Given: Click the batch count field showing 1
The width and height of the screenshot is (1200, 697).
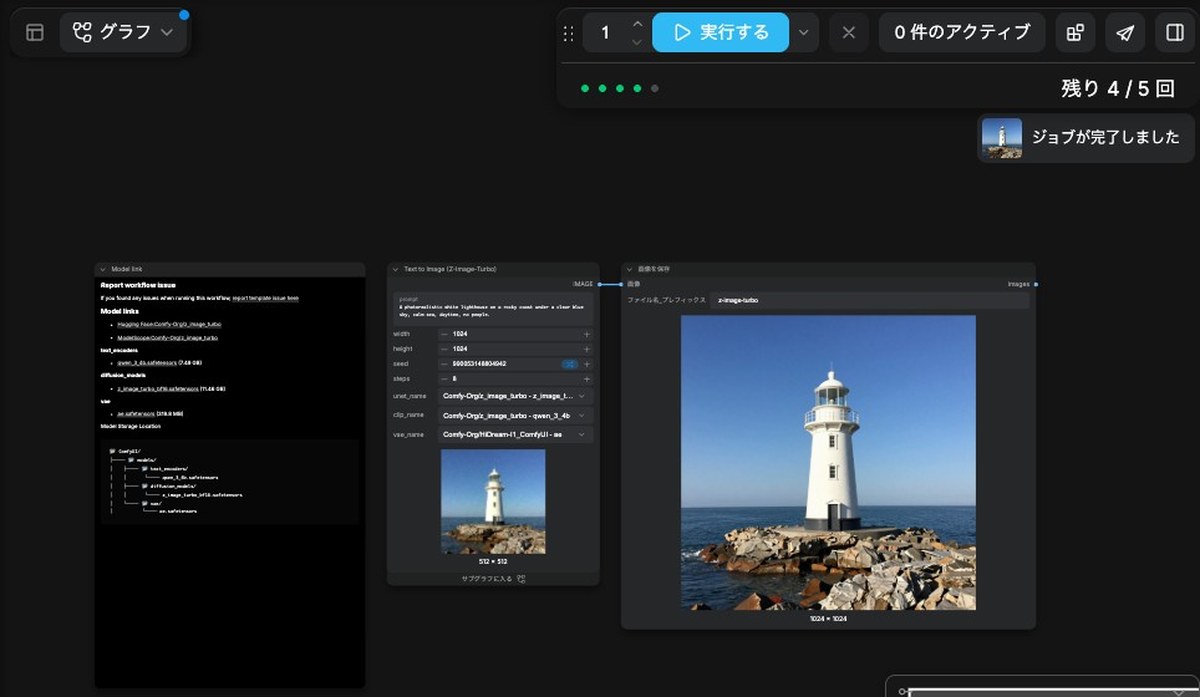Looking at the screenshot, I should (x=605, y=33).
